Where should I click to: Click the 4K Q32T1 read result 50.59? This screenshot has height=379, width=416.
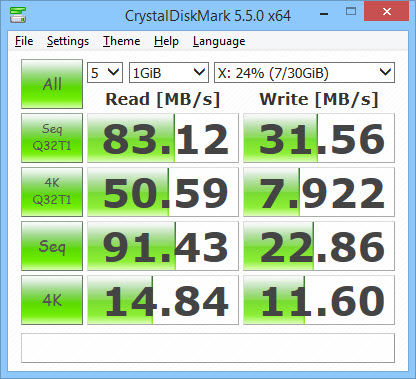tap(163, 192)
